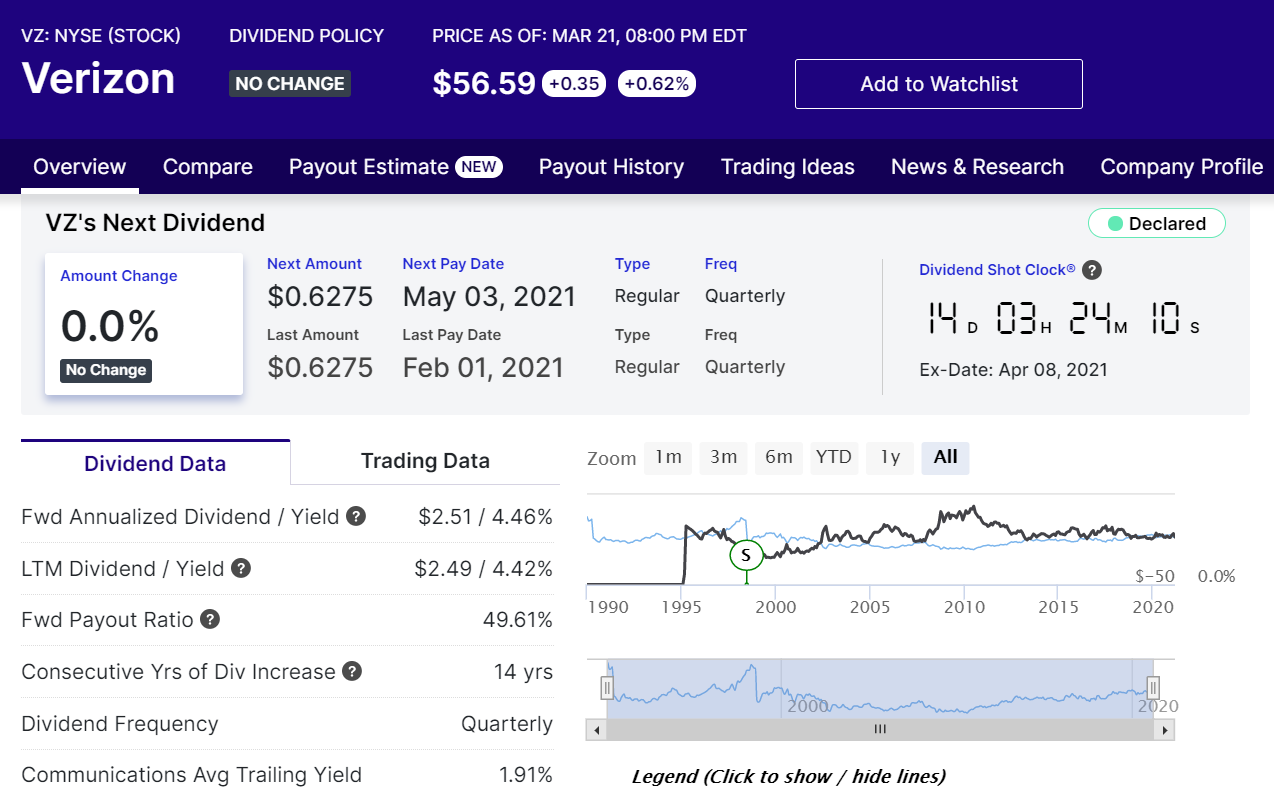Open the Company Profile tab
The image size is (1274, 797).
1182,167
